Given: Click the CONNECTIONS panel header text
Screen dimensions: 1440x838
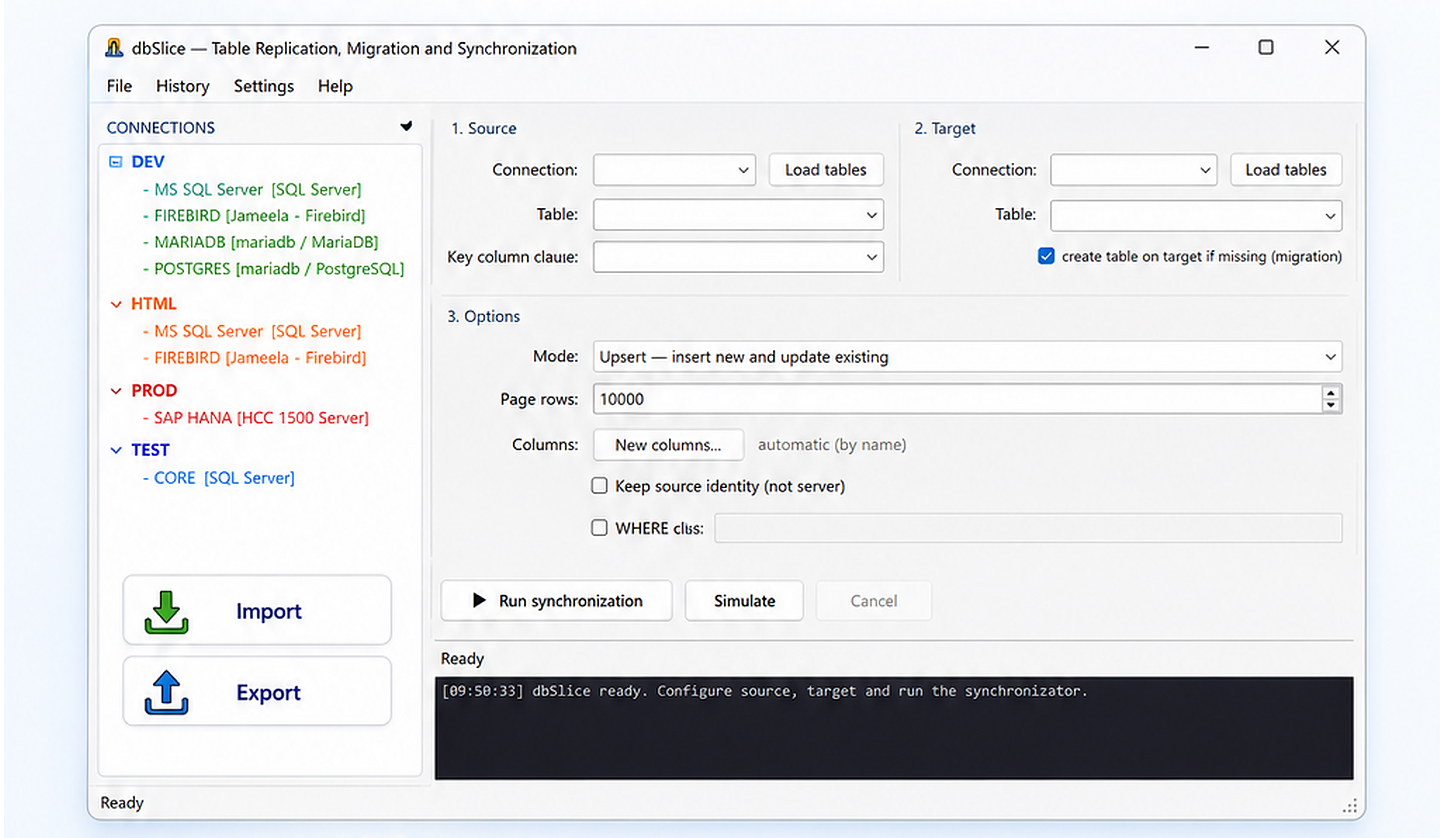Looking at the screenshot, I should pos(161,128).
